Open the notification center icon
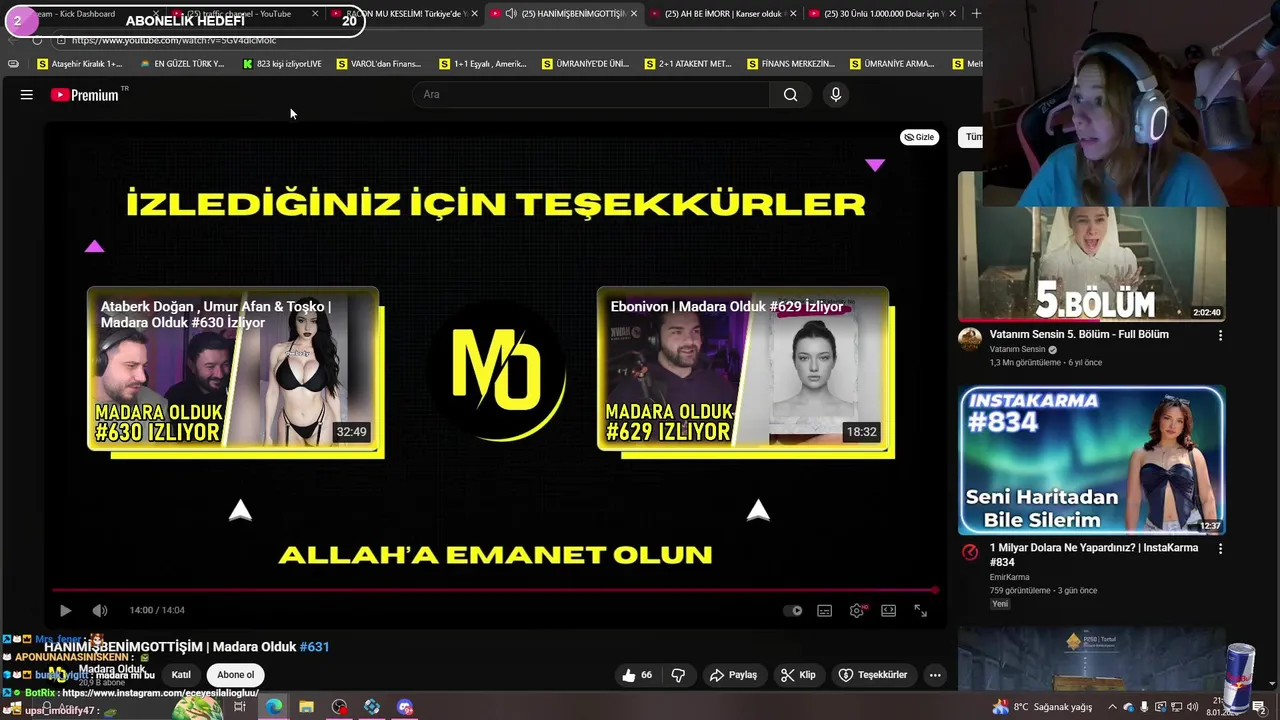This screenshot has width=1280, height=720. 1261,707
